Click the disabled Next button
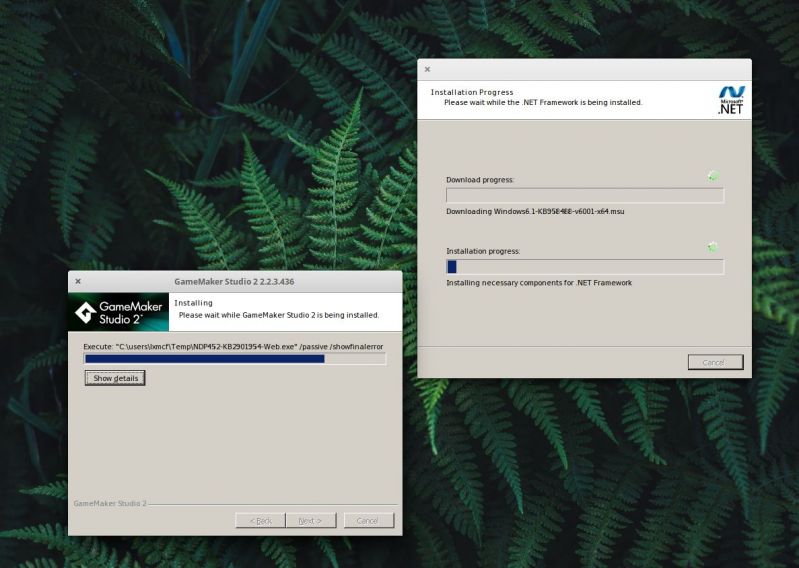 (x=311, y=521)
